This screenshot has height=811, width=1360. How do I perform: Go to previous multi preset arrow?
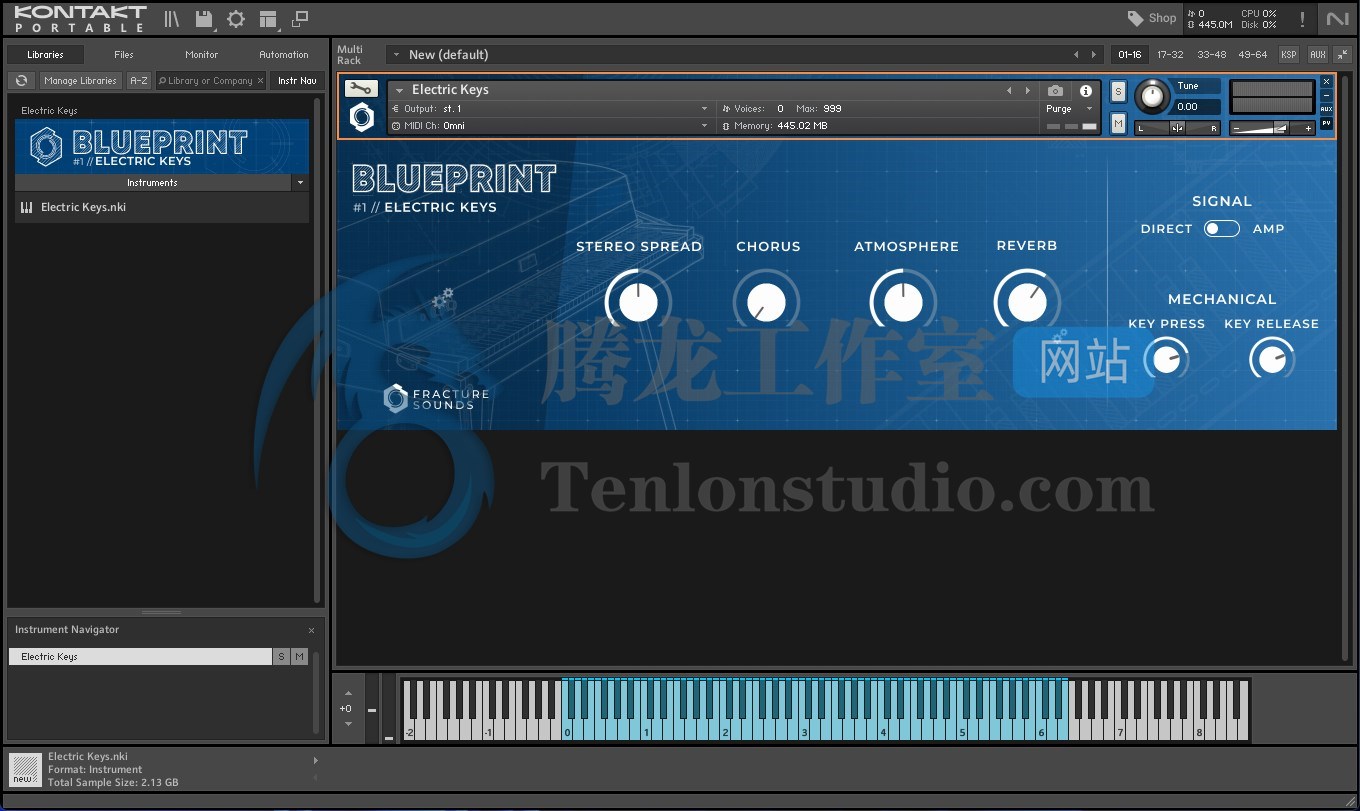coord(1076,55)
